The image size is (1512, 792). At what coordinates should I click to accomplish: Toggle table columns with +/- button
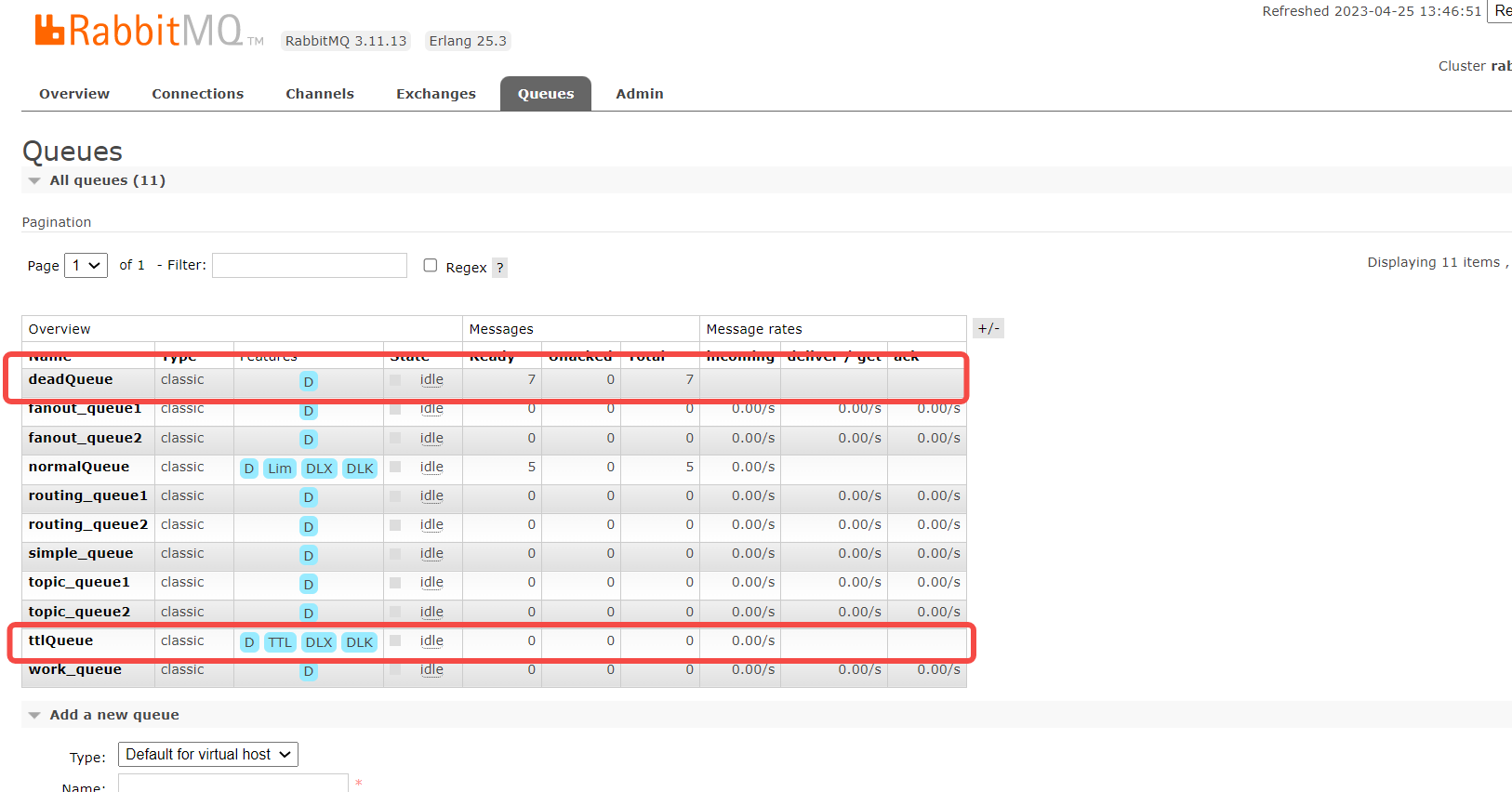pos(988,328)
